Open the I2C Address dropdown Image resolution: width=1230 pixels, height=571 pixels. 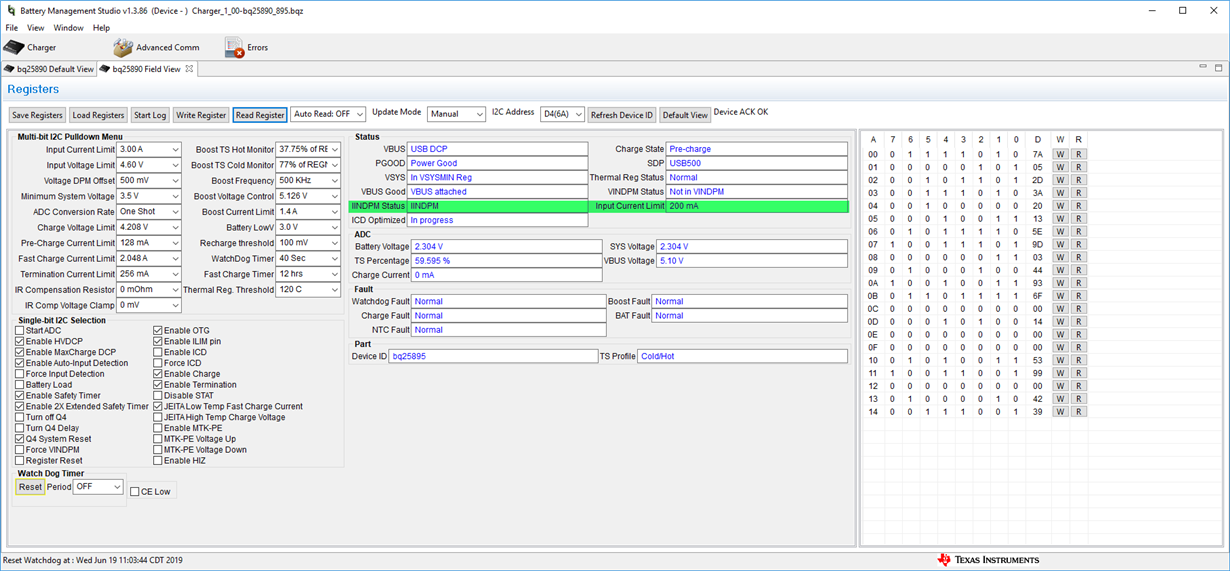click(x=562, y=115)
